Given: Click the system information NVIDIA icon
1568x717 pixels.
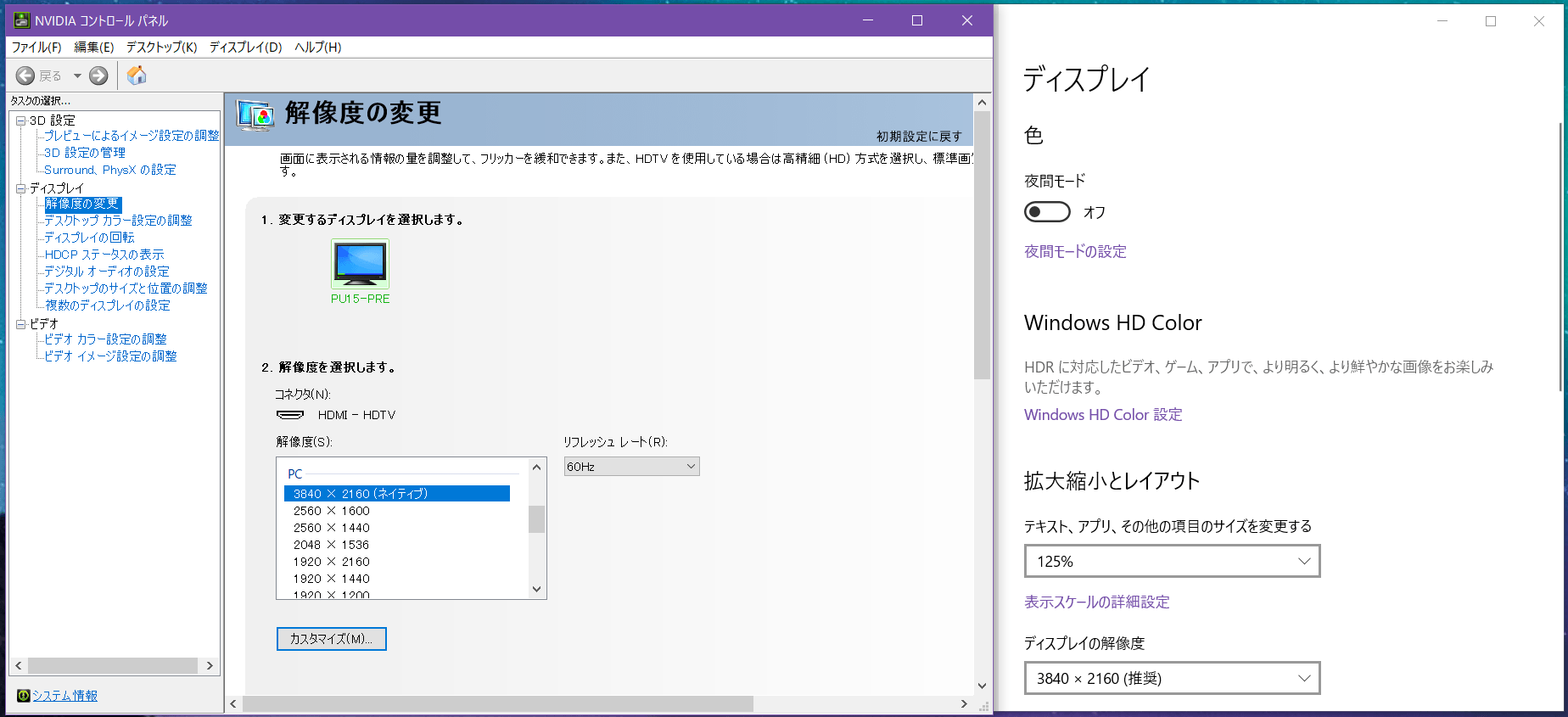Looking at the screenshot, I should pyautogui.click(x=24, y=696).
